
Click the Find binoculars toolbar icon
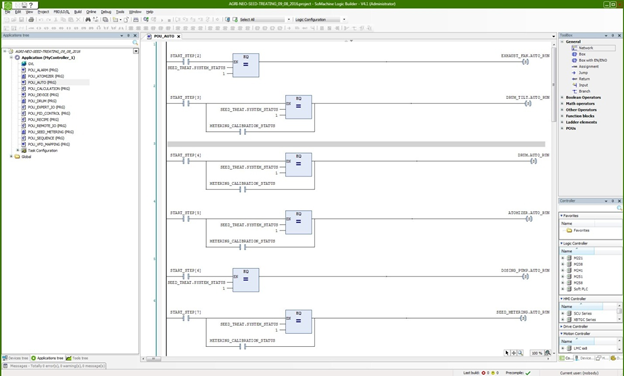point(88,19)
